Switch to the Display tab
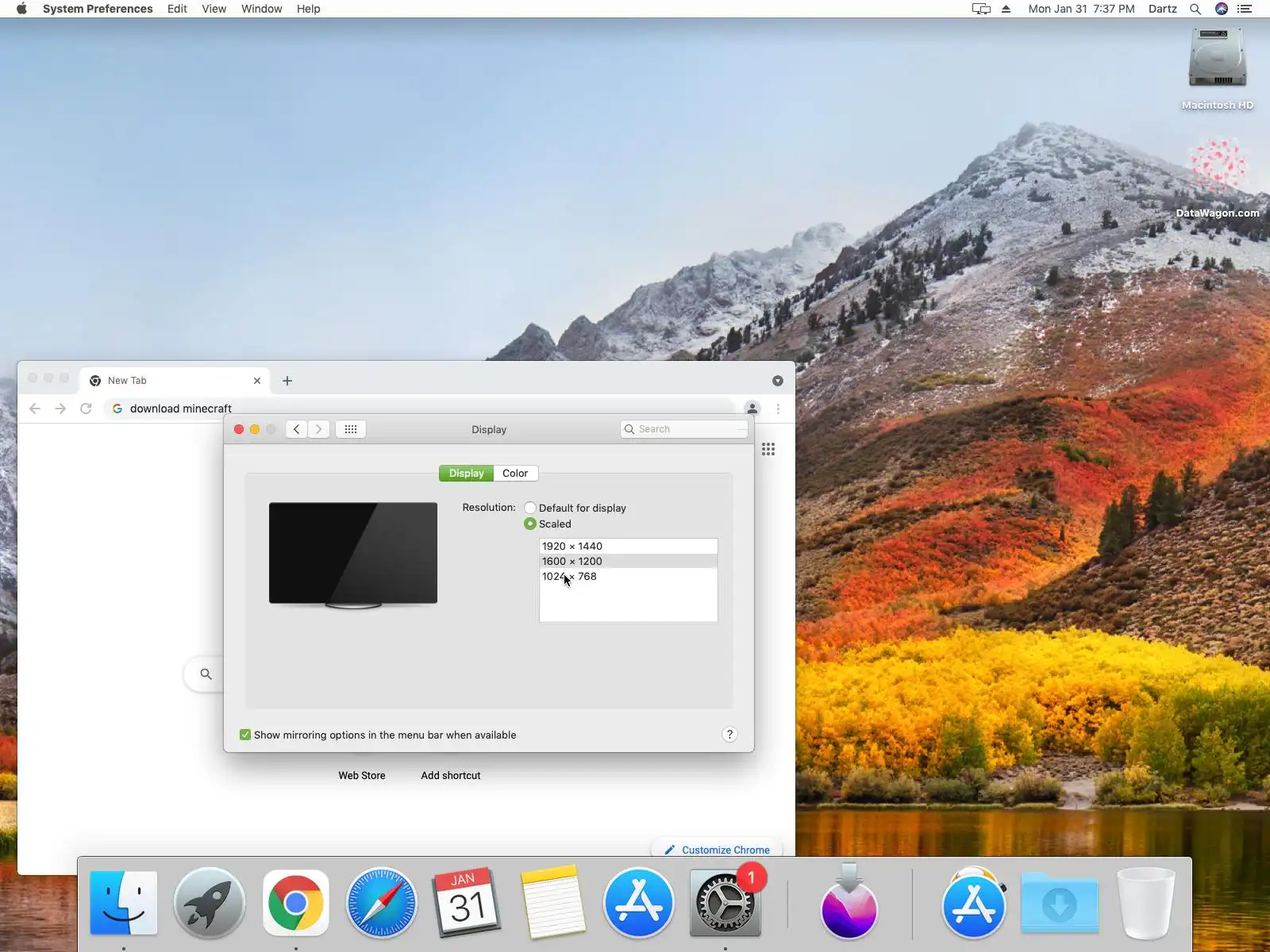Screen dimensions: 1270x952 [467, 473]
